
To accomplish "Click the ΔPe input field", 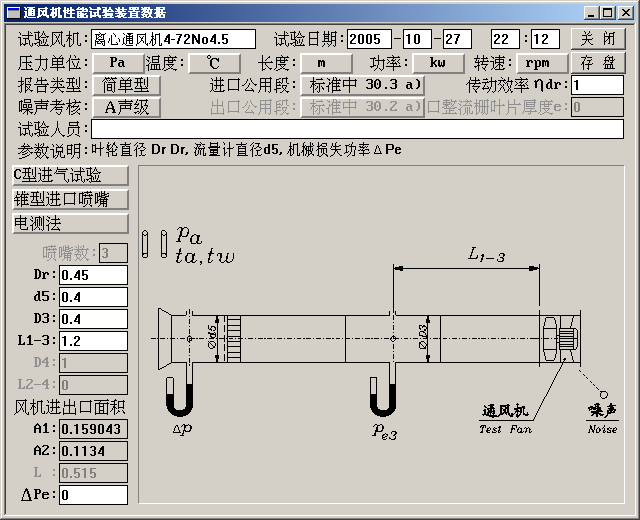I will [x=92, y=495].
